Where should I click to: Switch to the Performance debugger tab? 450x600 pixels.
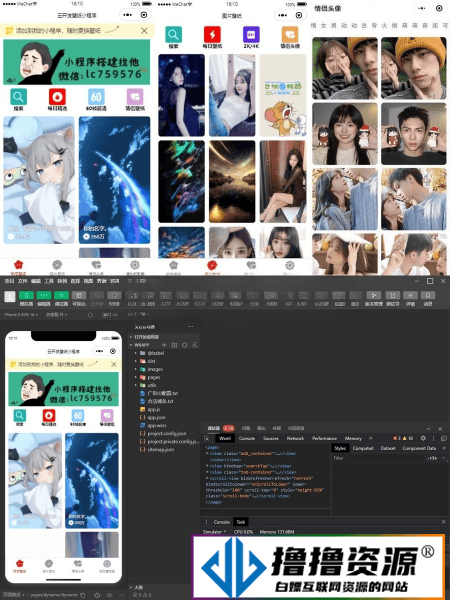pos(324,438)
